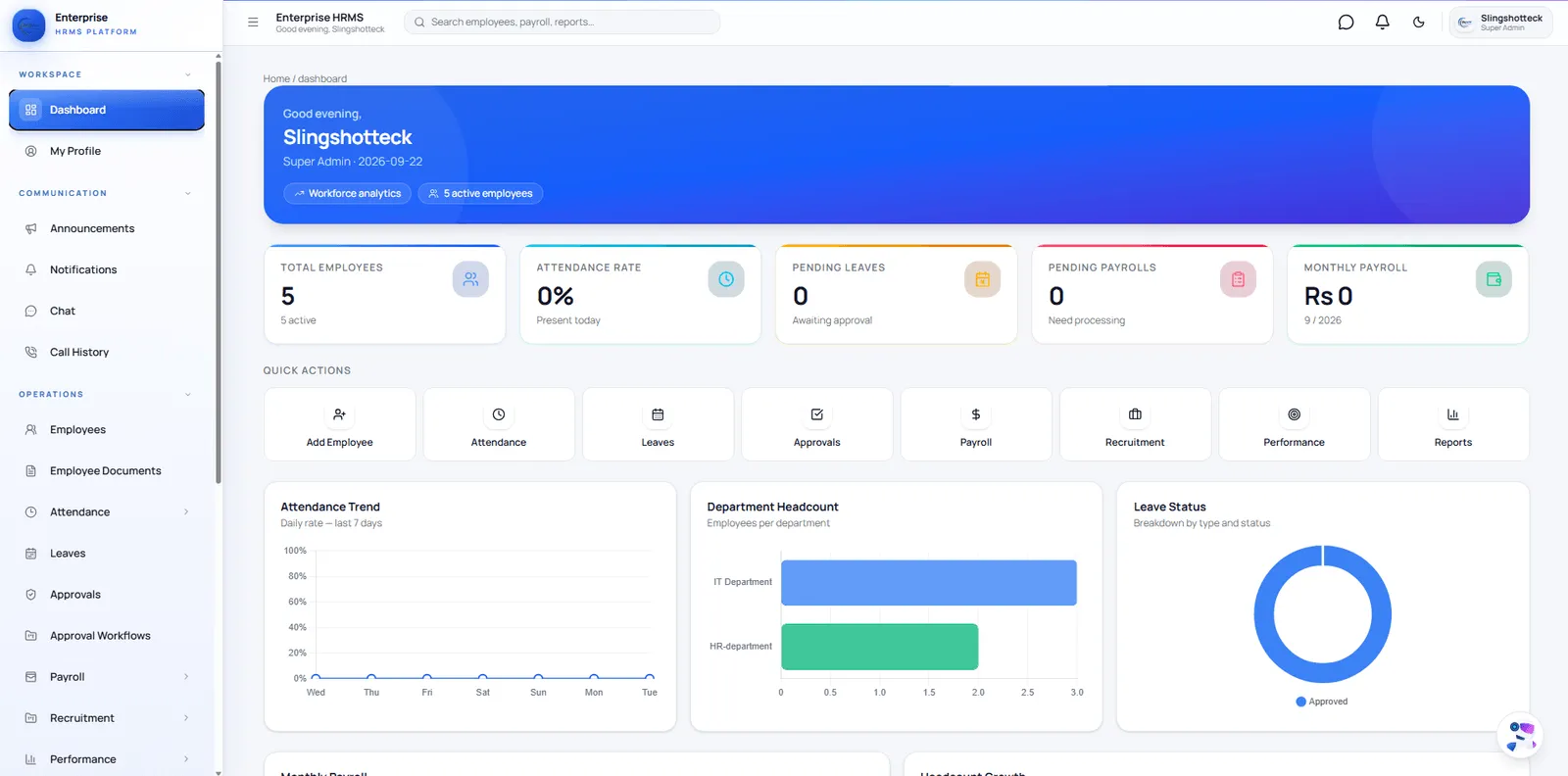The height and width of the screenshot is (776, 1568).
Task: Click the search employees input field
Action: pos(562,23)
